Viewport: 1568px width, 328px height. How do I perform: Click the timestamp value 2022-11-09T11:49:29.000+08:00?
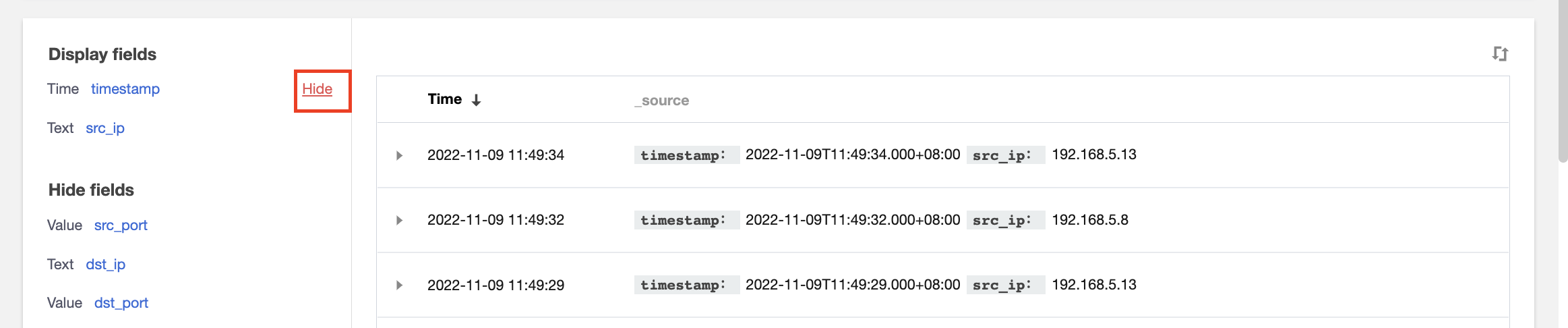point(852,285)
